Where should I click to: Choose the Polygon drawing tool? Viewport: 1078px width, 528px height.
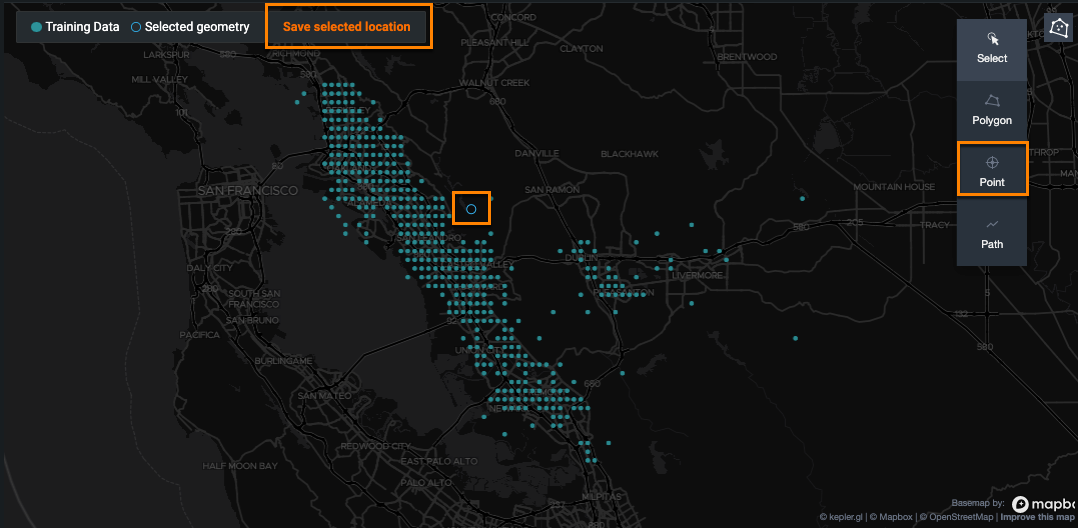pos(992,110)
